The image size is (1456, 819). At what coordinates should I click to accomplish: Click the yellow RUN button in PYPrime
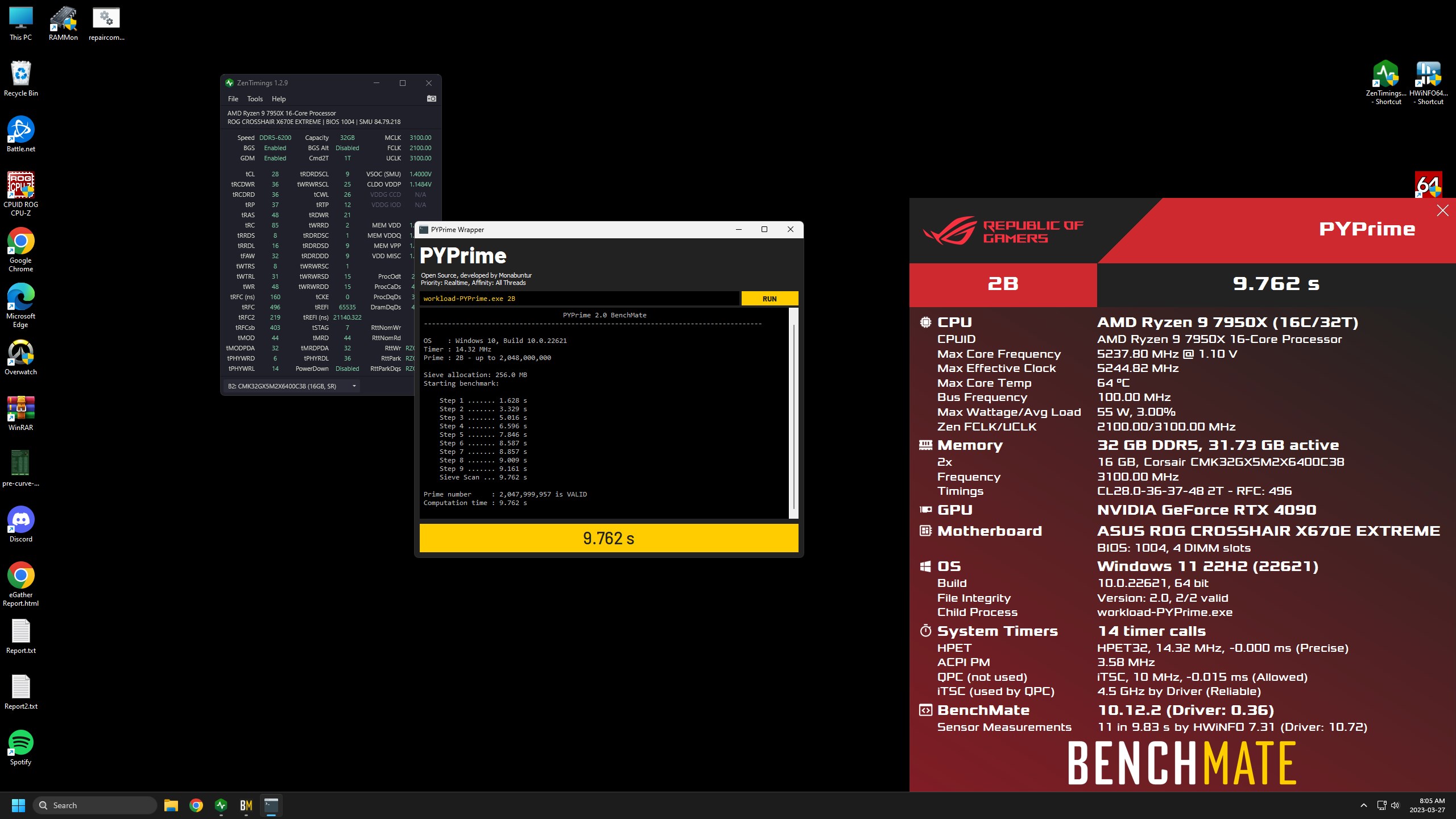770,299
